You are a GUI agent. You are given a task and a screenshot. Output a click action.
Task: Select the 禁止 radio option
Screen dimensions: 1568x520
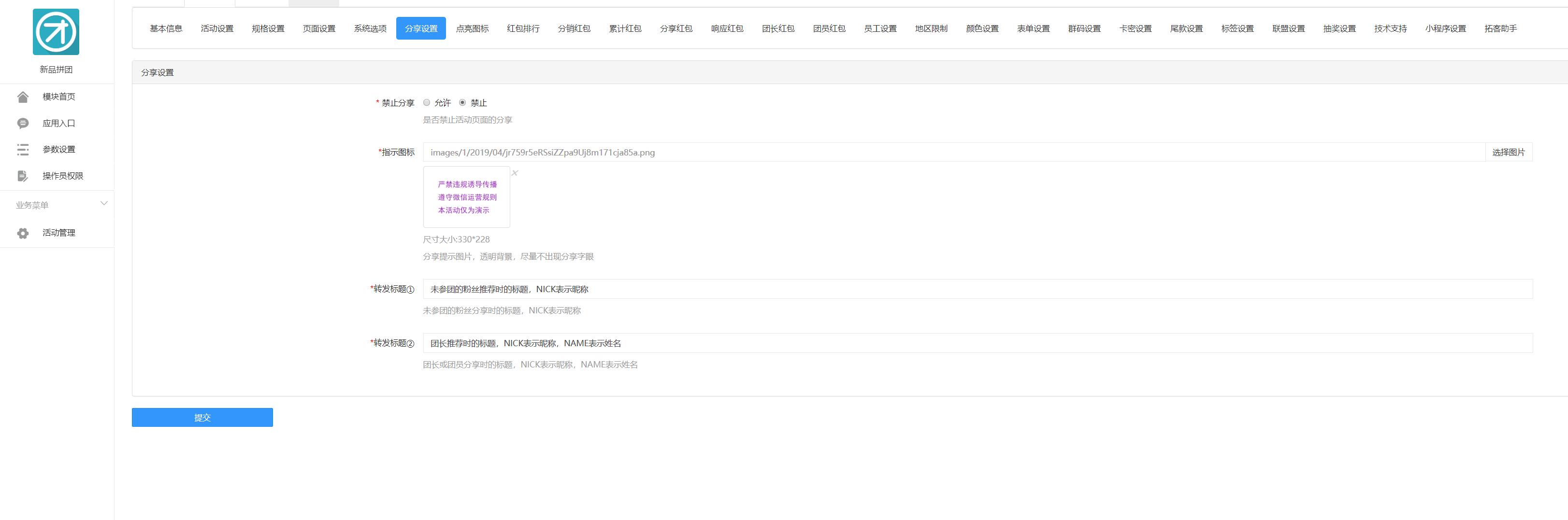pyautogui.click(x=462, y=103)
